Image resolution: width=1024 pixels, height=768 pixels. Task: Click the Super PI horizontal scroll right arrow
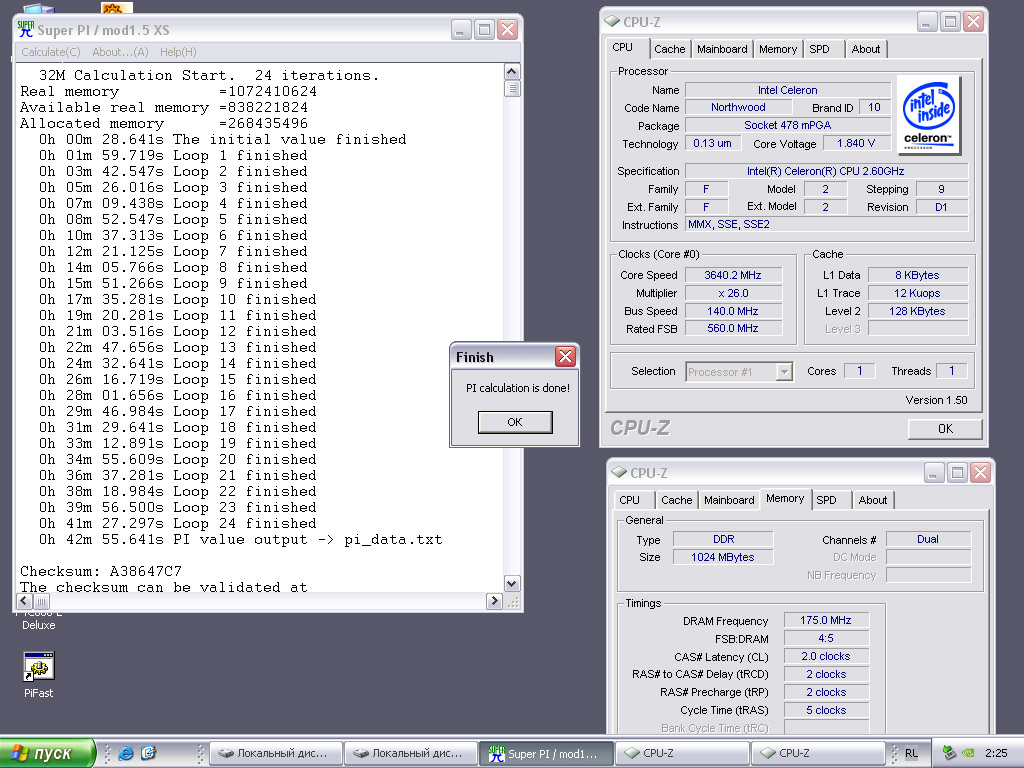494,601
